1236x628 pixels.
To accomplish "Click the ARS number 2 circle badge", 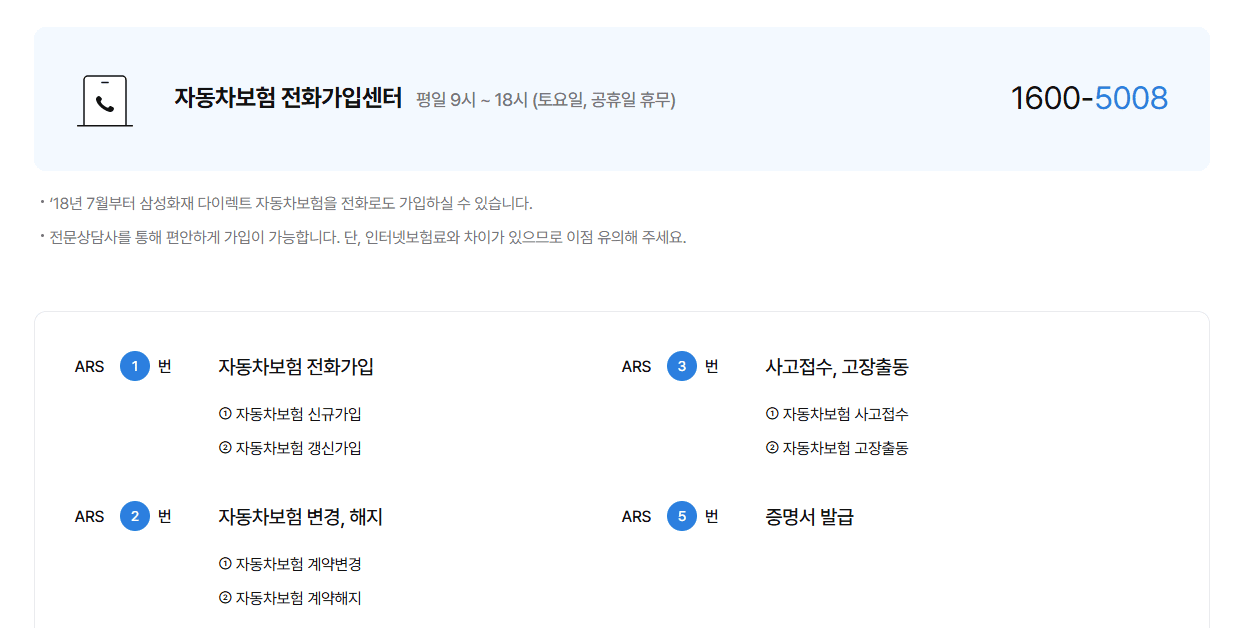I will [x=135, y=516].
